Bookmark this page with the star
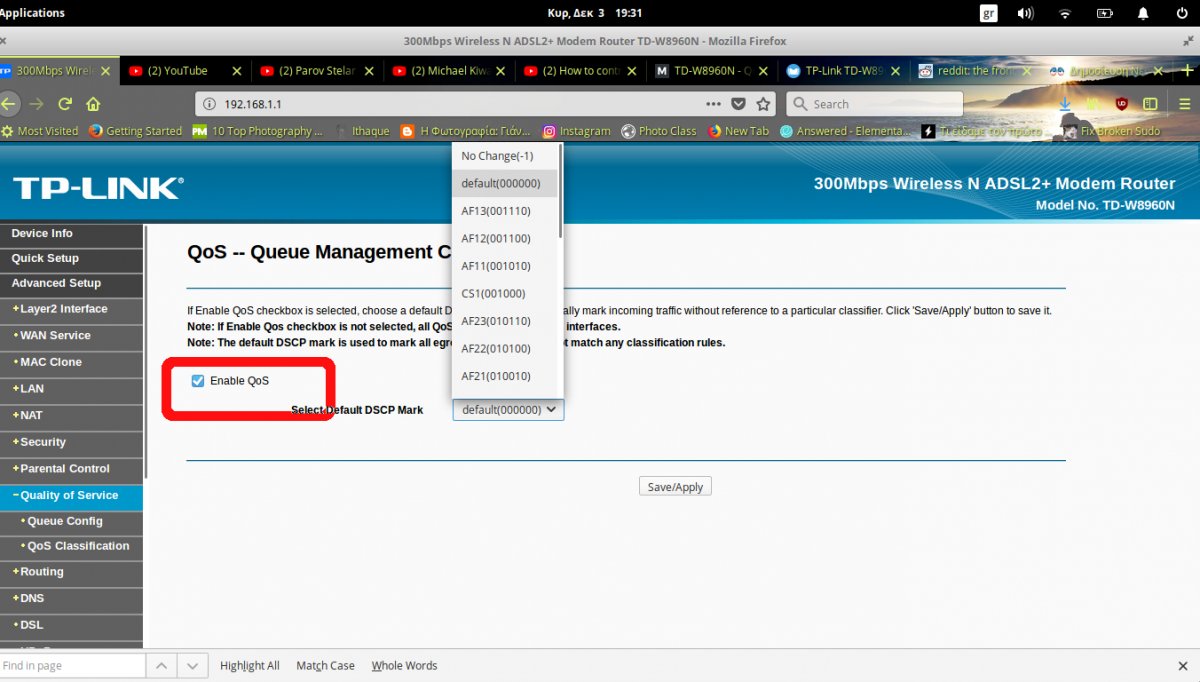The width and height of the screenshot is (1200, 682). coord(763,104)
